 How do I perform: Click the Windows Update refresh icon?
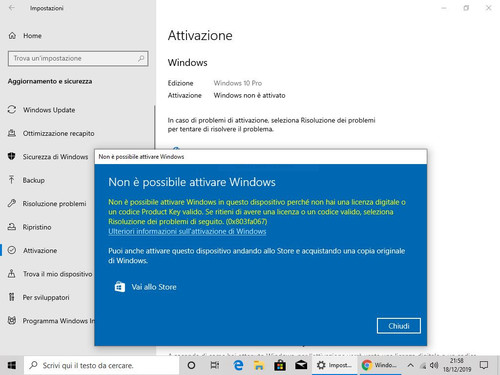click(12, 110)
